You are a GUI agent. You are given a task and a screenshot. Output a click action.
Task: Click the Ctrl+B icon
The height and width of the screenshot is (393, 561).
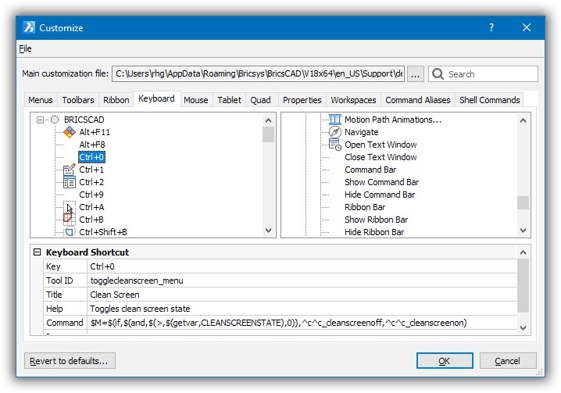(x=69, y=219)
